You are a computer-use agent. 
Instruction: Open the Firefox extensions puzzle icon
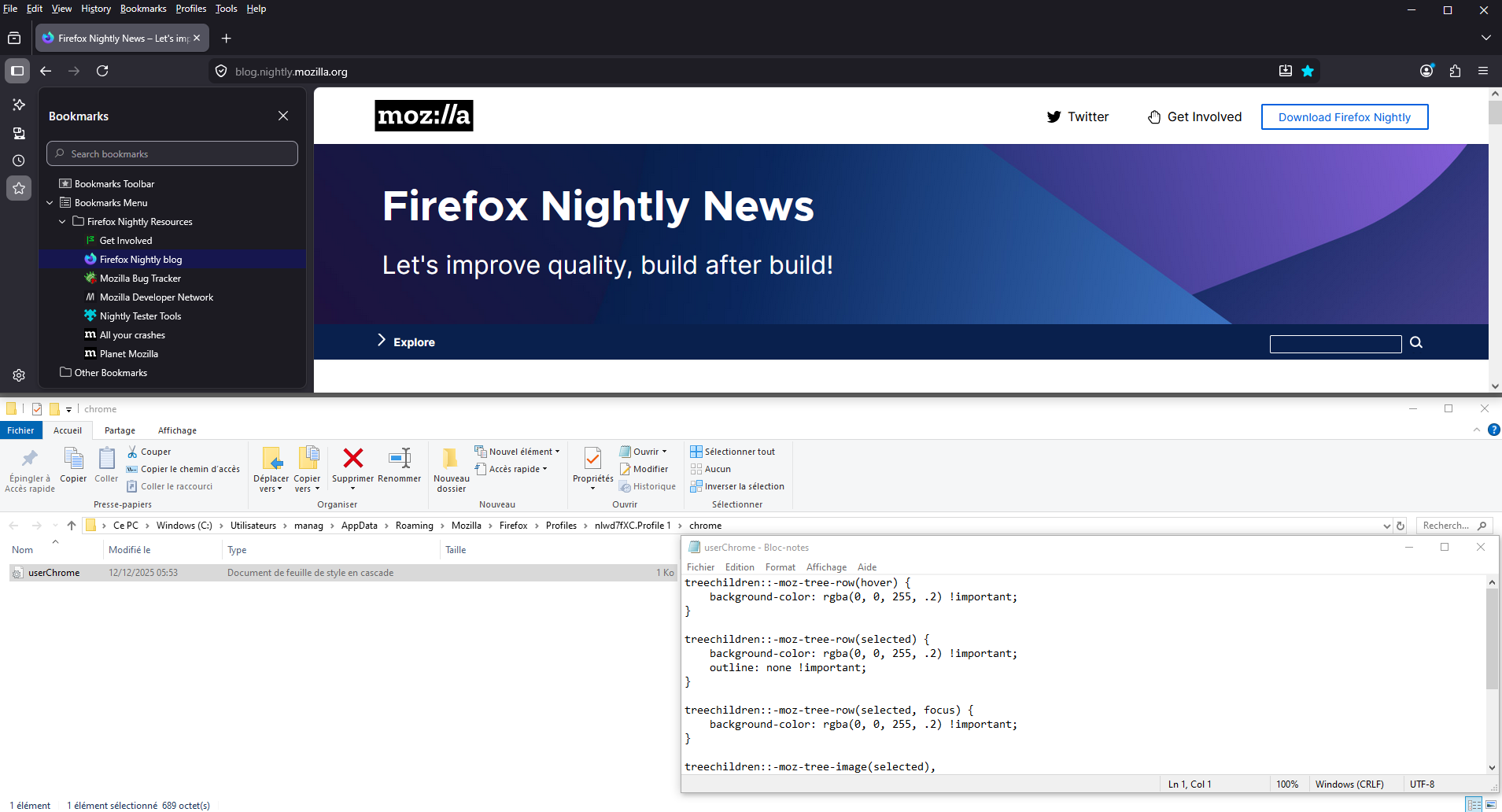(1455, 71)
